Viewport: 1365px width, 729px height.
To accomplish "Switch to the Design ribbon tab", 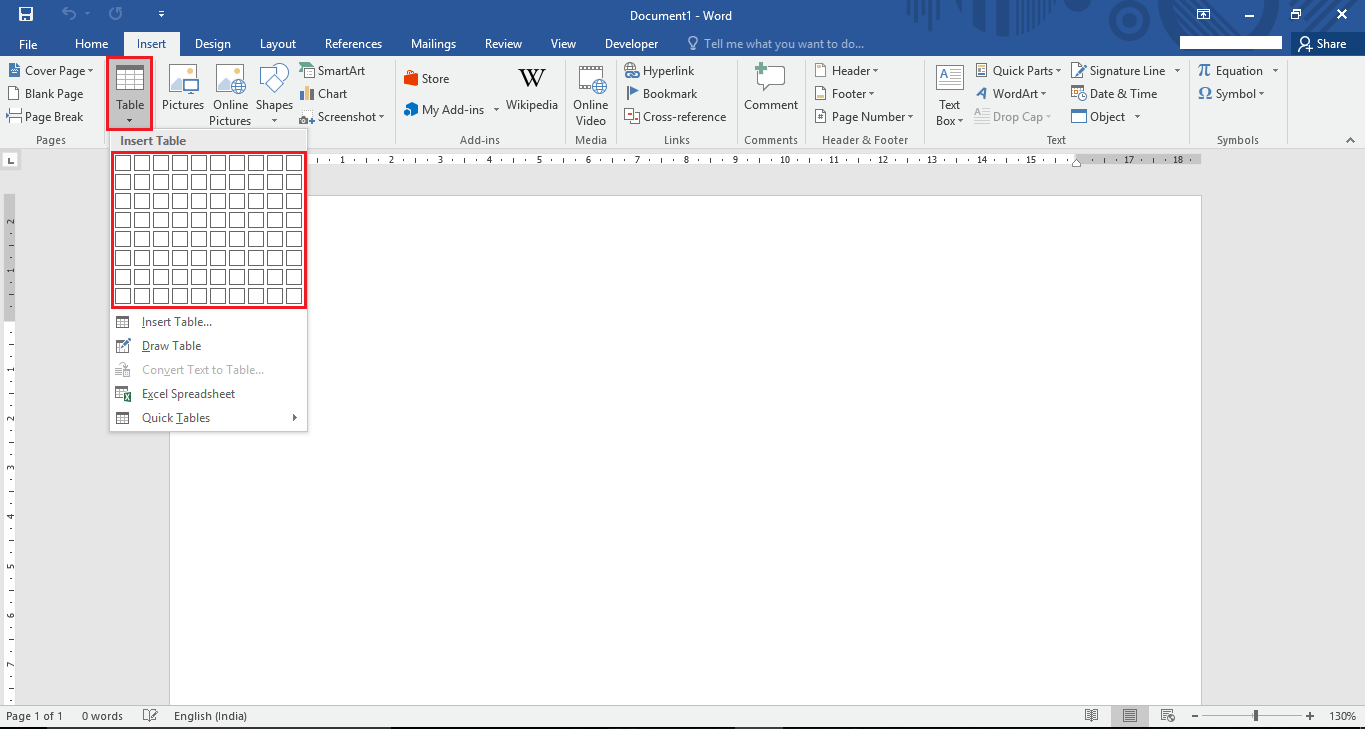I will (212, 44).
